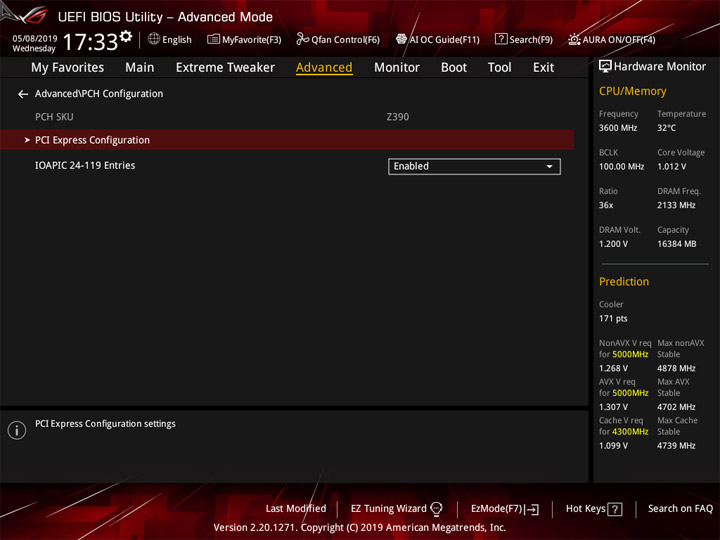Toggle AURA lighting icon
720x540 pixels.
point(574,39)
